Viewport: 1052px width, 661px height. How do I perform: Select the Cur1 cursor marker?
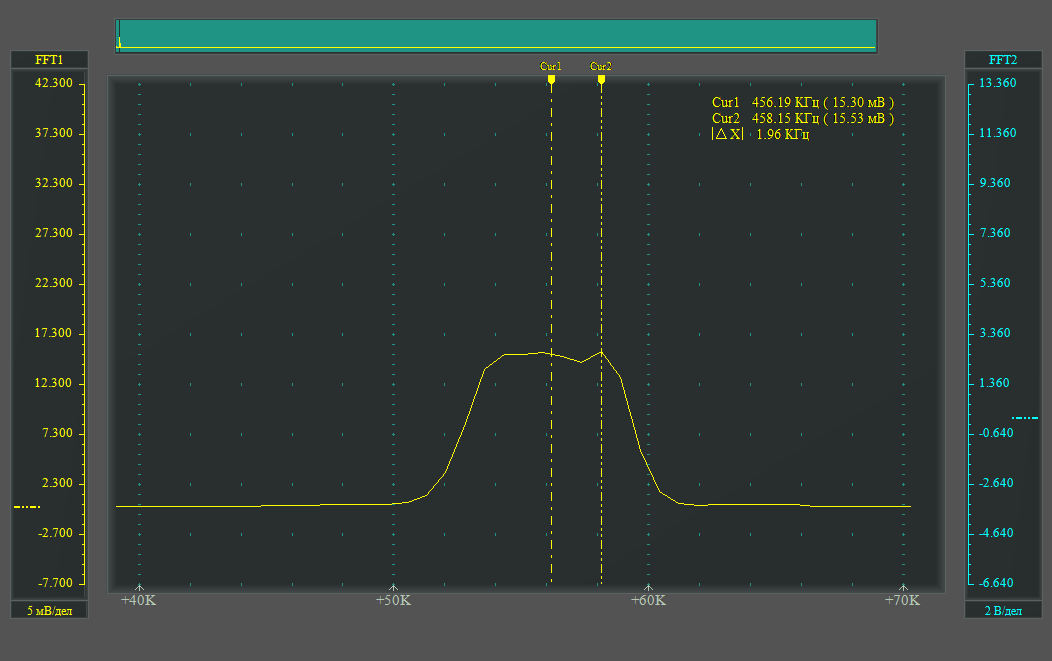pos(551,79)
